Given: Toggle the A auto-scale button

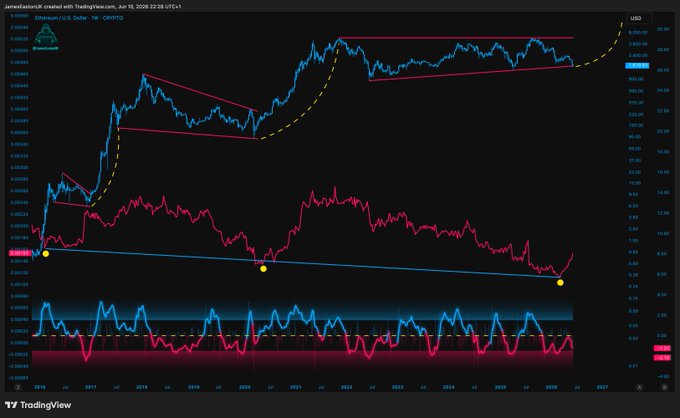Looking at the screenshot, I should click(x=639, y=387).
